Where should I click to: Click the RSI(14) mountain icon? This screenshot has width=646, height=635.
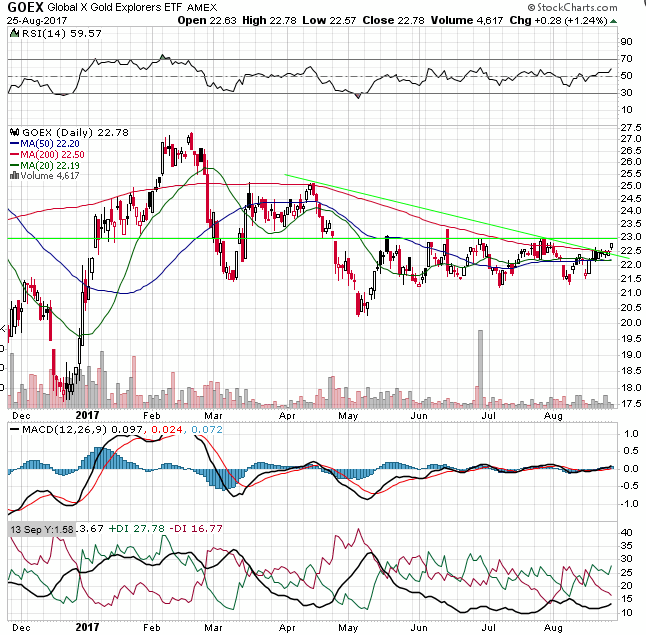point(14,33)
